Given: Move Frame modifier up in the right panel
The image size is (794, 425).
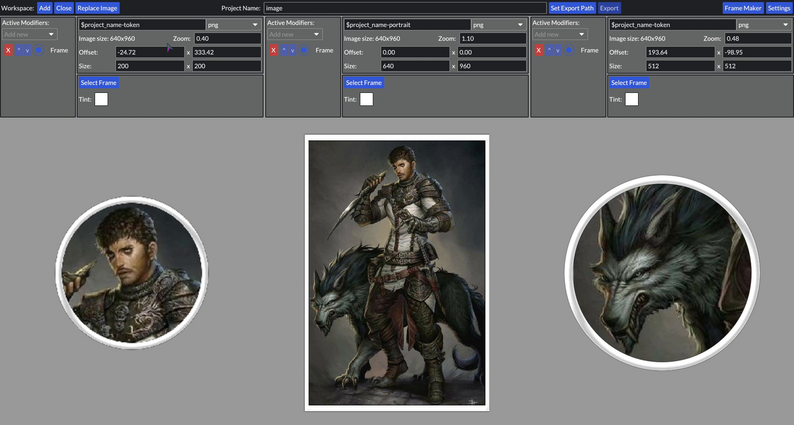Looking at the screenshot, I should click(550, 49).
